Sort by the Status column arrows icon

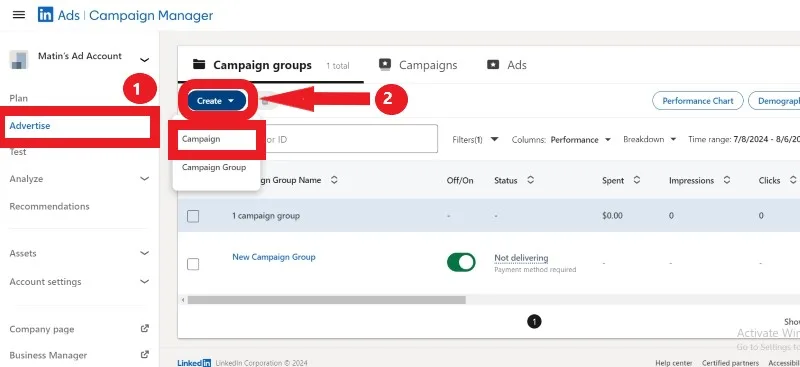531,180
